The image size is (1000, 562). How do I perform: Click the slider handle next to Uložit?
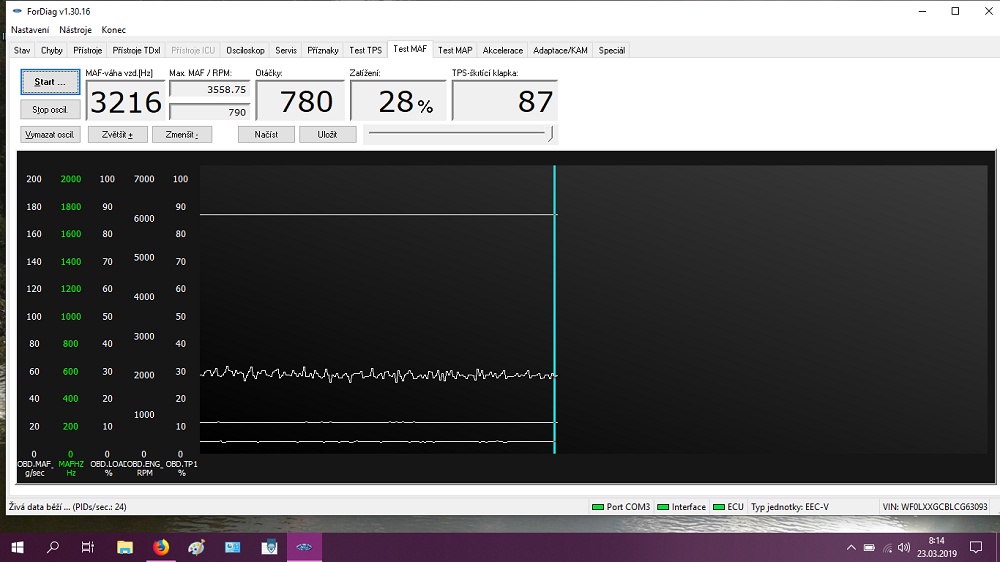(x=551, y=133)
